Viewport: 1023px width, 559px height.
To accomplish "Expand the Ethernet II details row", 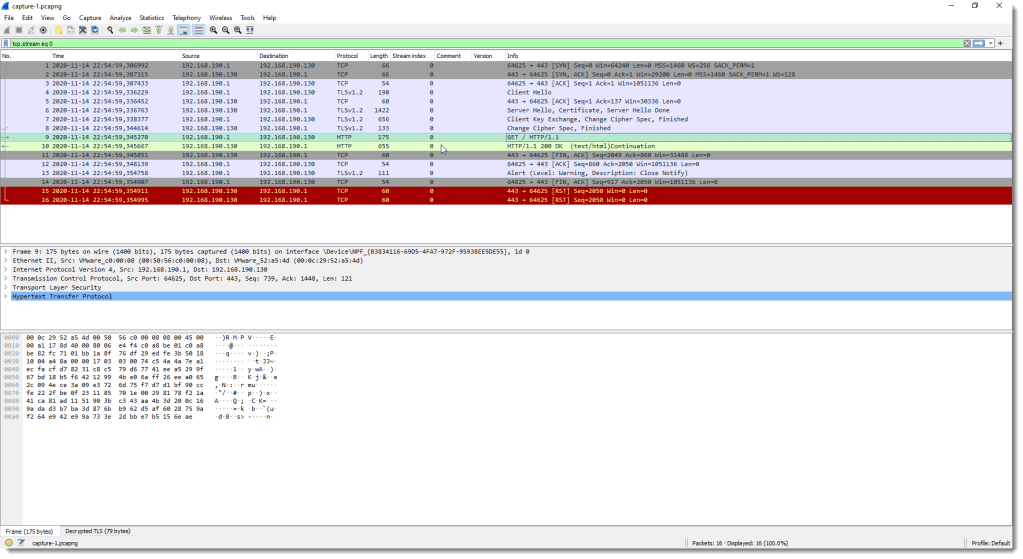I will [6, 260].
